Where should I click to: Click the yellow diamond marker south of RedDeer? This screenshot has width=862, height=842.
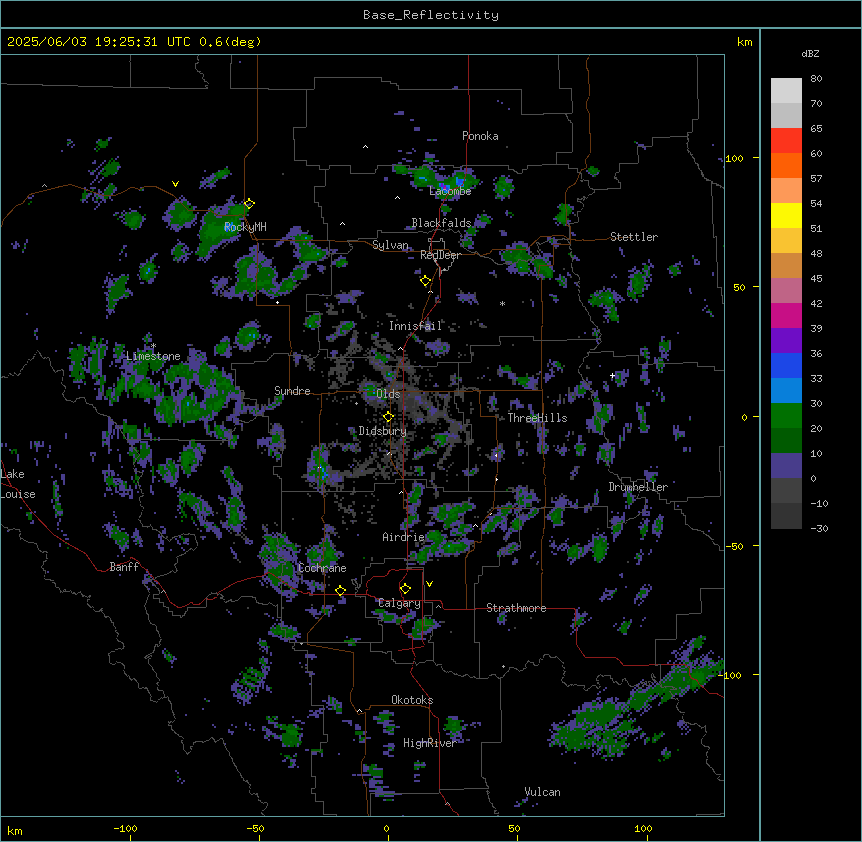[425, 281]
